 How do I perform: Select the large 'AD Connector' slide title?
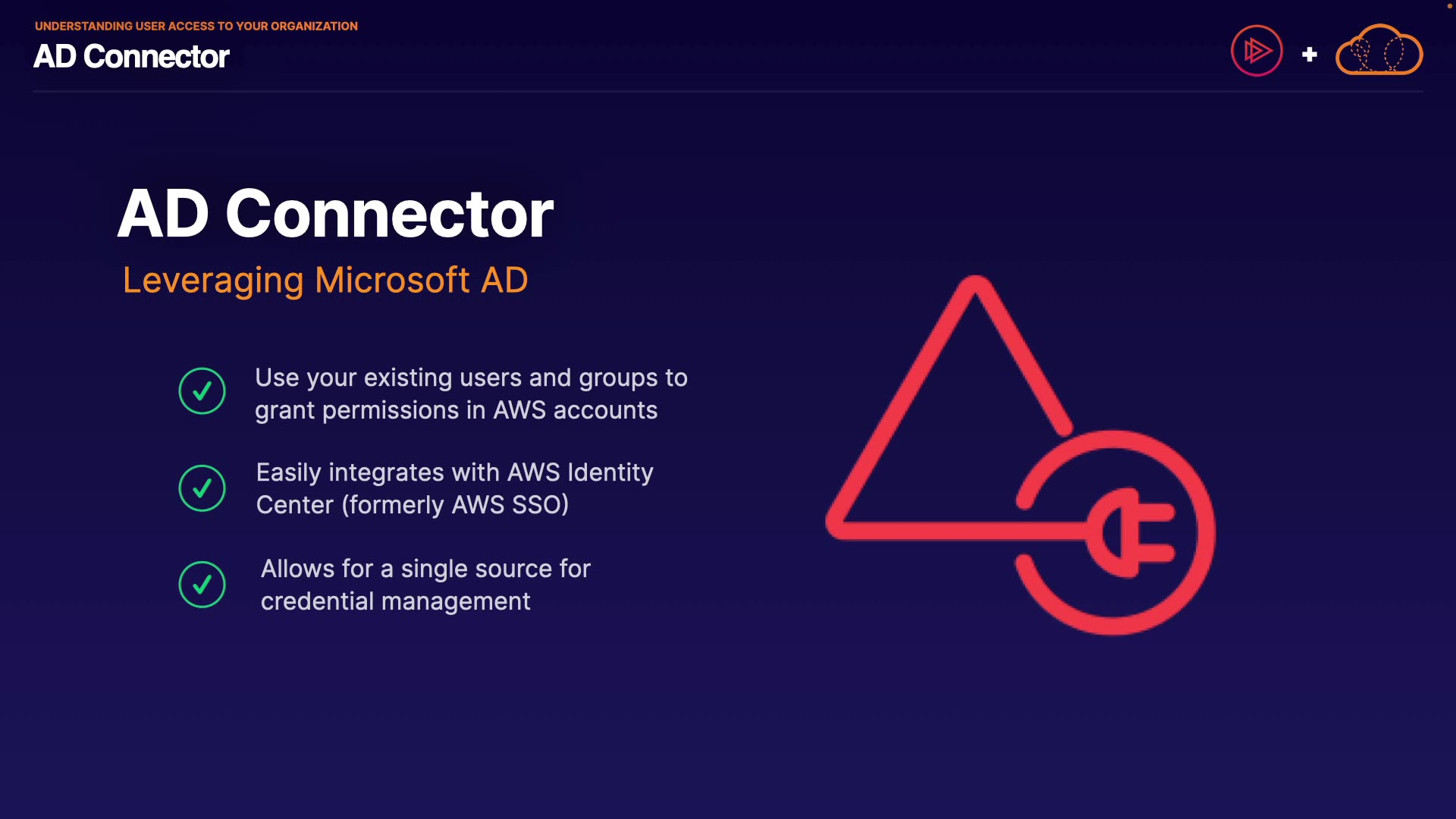335,214
